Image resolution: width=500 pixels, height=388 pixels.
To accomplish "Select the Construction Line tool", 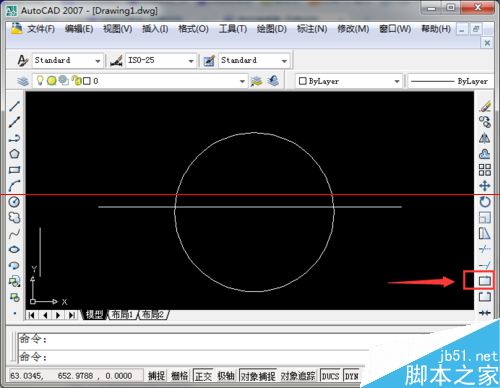I will [x=14, y=122].
